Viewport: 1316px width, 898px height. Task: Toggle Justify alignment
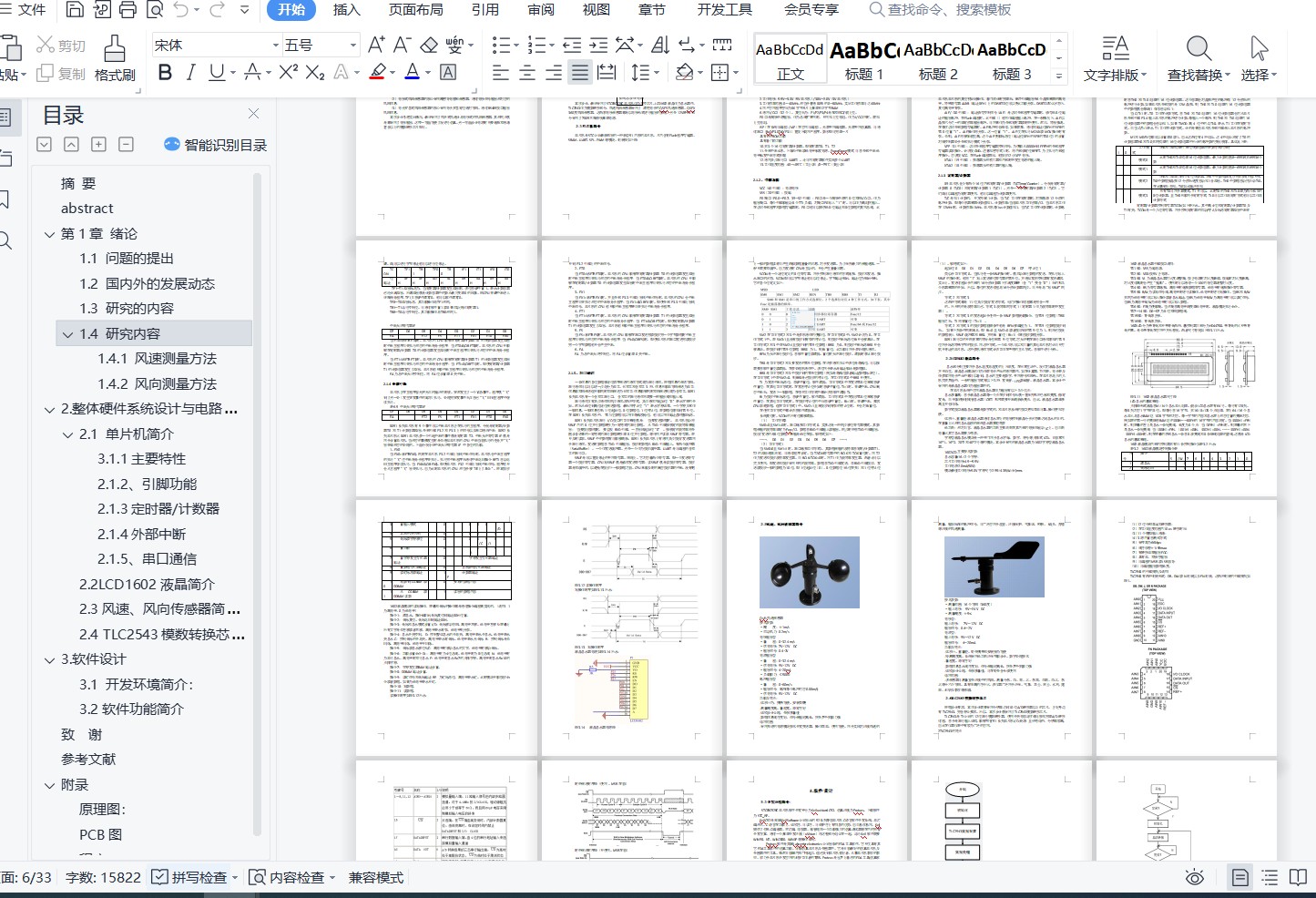[x=580, y=73]
